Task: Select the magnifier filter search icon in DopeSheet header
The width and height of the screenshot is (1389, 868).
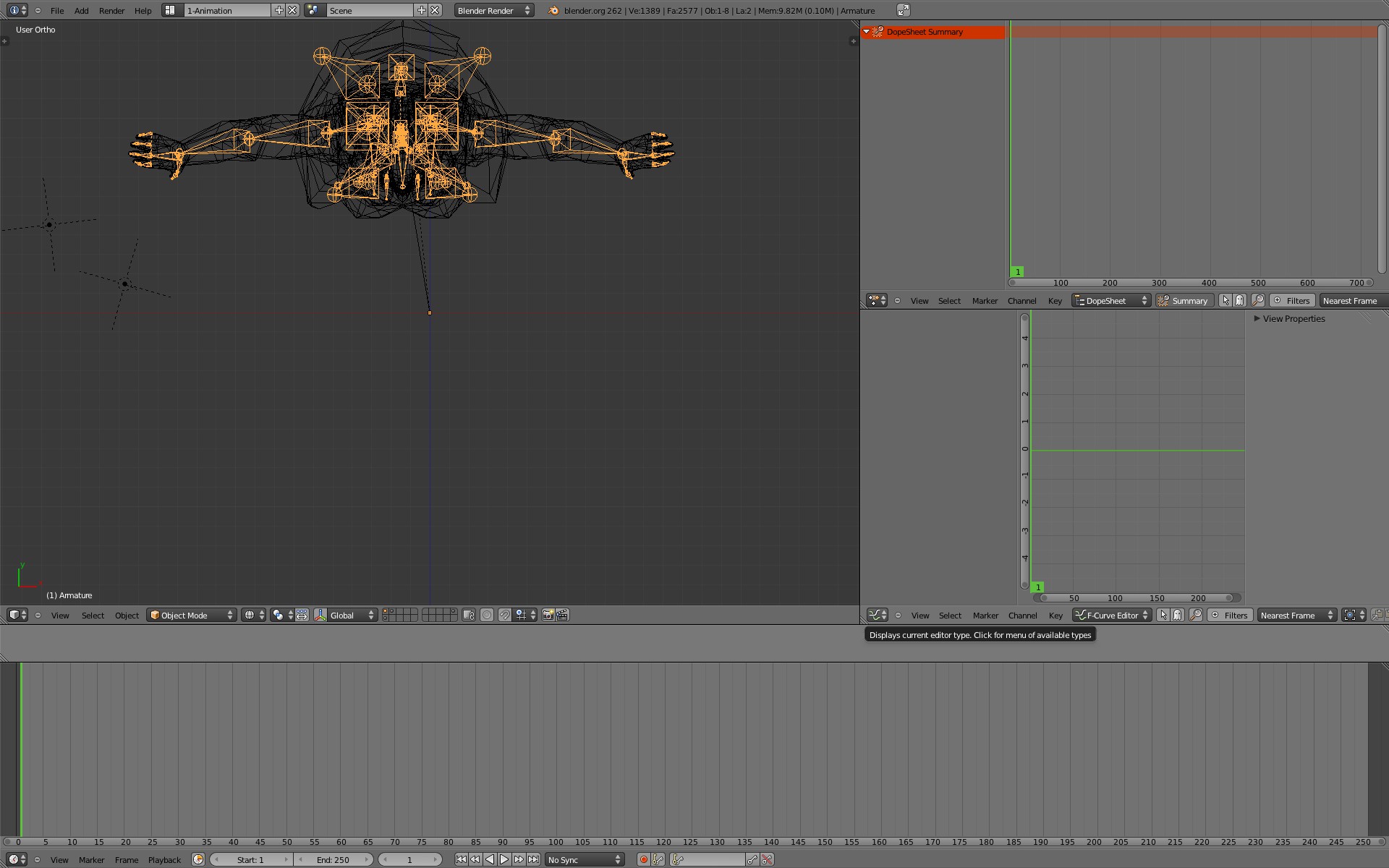Action: point(1258,300)
